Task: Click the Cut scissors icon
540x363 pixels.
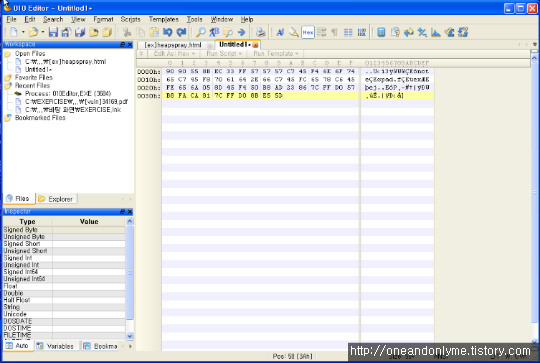Action: pyautogui.click(x=127, y=32)
